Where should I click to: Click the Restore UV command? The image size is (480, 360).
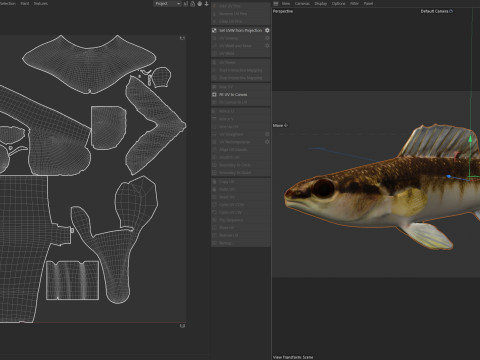pos(228,235)
